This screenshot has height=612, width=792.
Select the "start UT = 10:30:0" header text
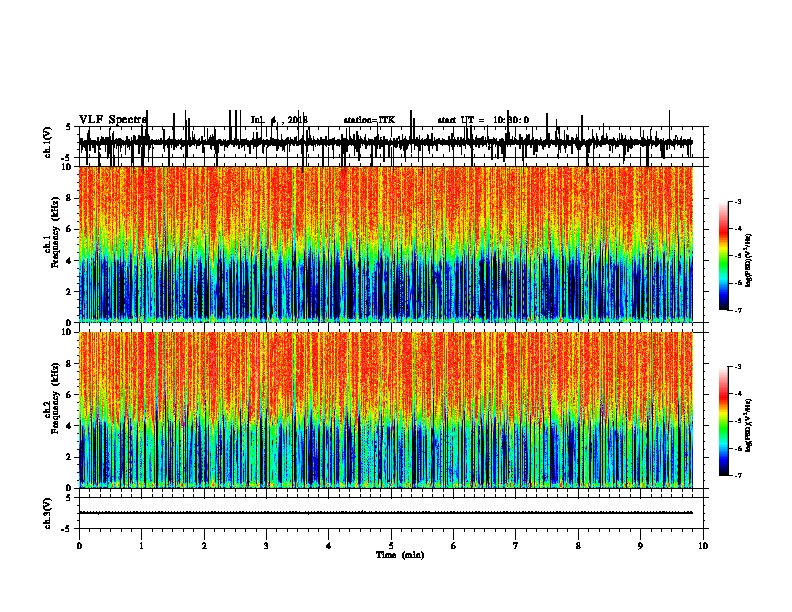483,120
